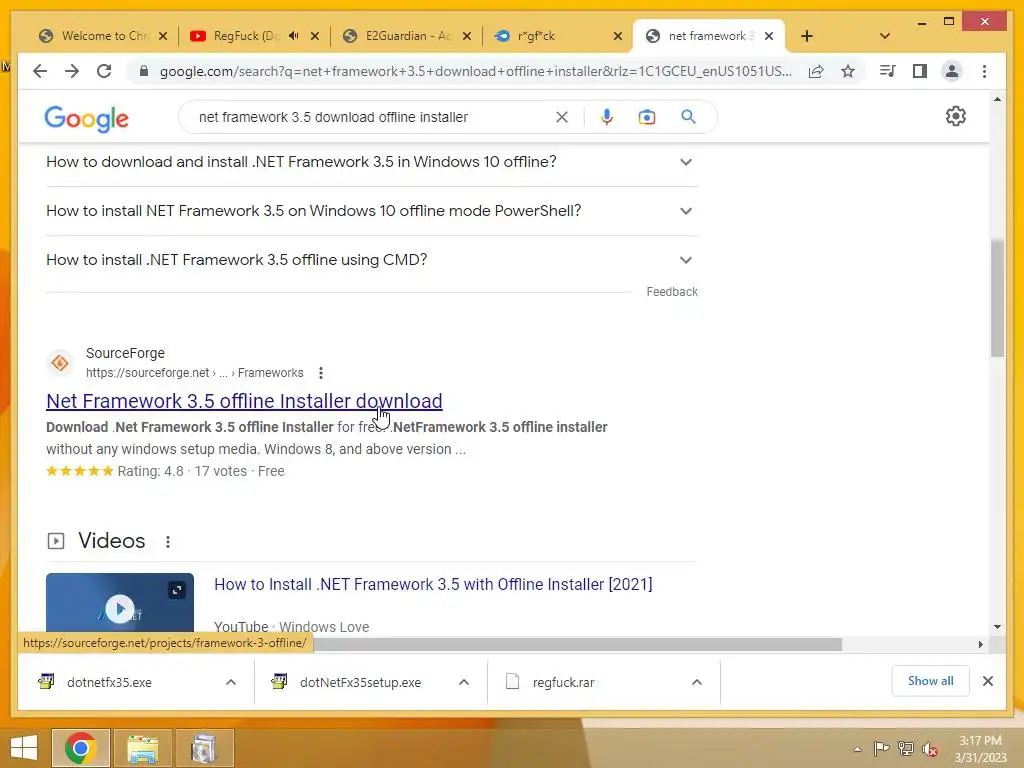The height and width of the screenshot is (768, 1024).
Task: Close the E2Guardian tab
Action: pos(467,36)
